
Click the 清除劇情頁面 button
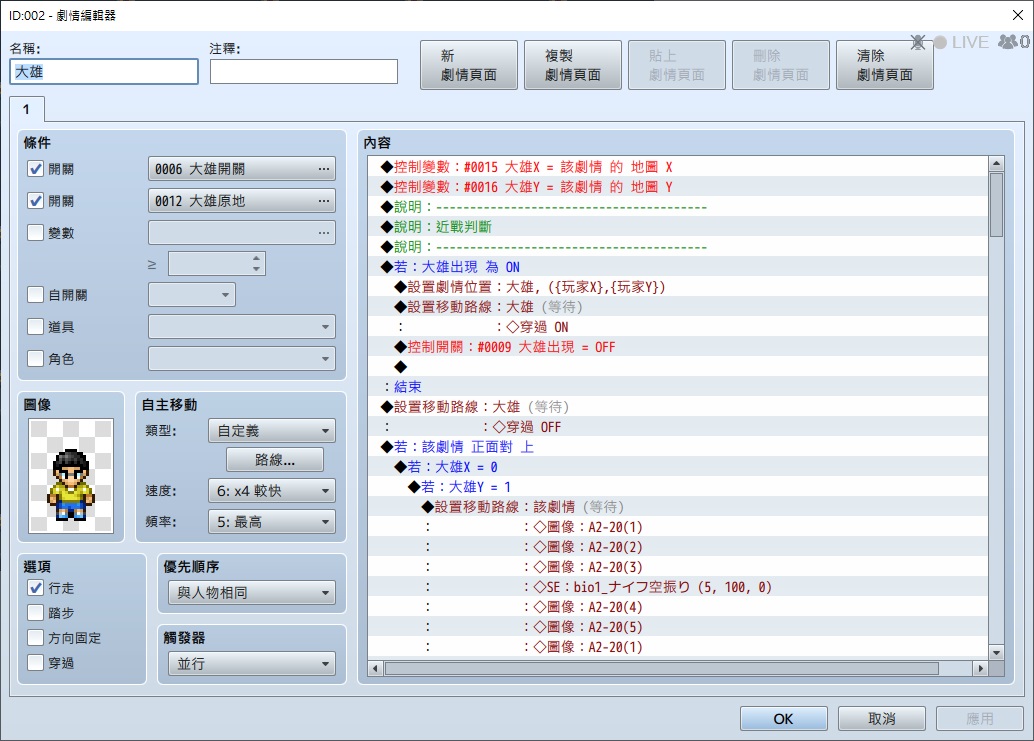[x=885, y=65]
